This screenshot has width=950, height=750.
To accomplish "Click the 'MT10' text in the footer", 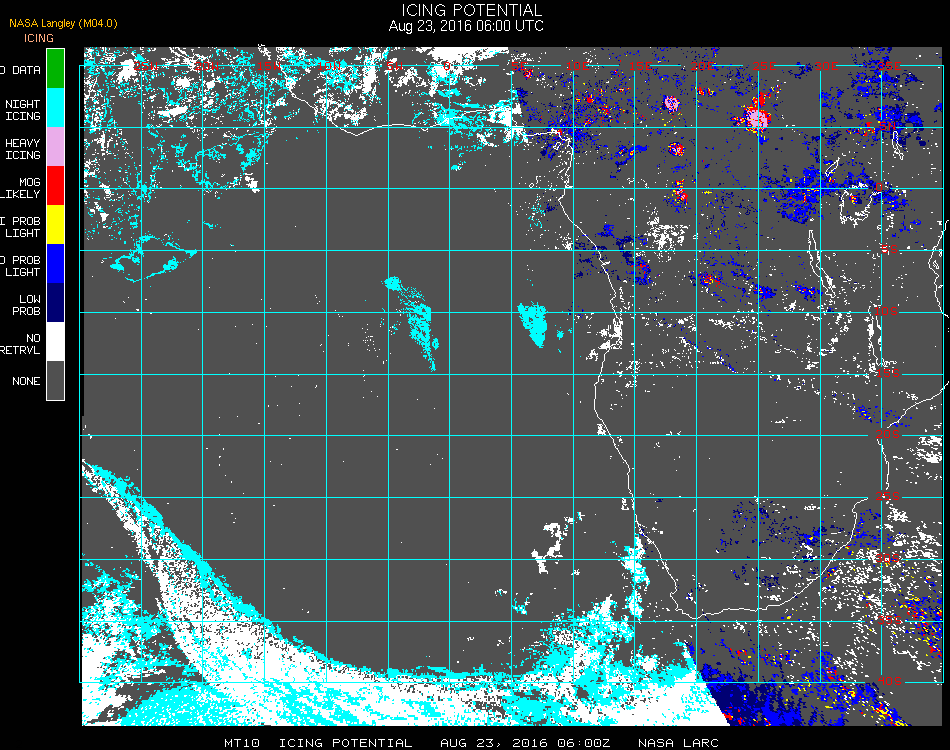I will coord(242,743).
